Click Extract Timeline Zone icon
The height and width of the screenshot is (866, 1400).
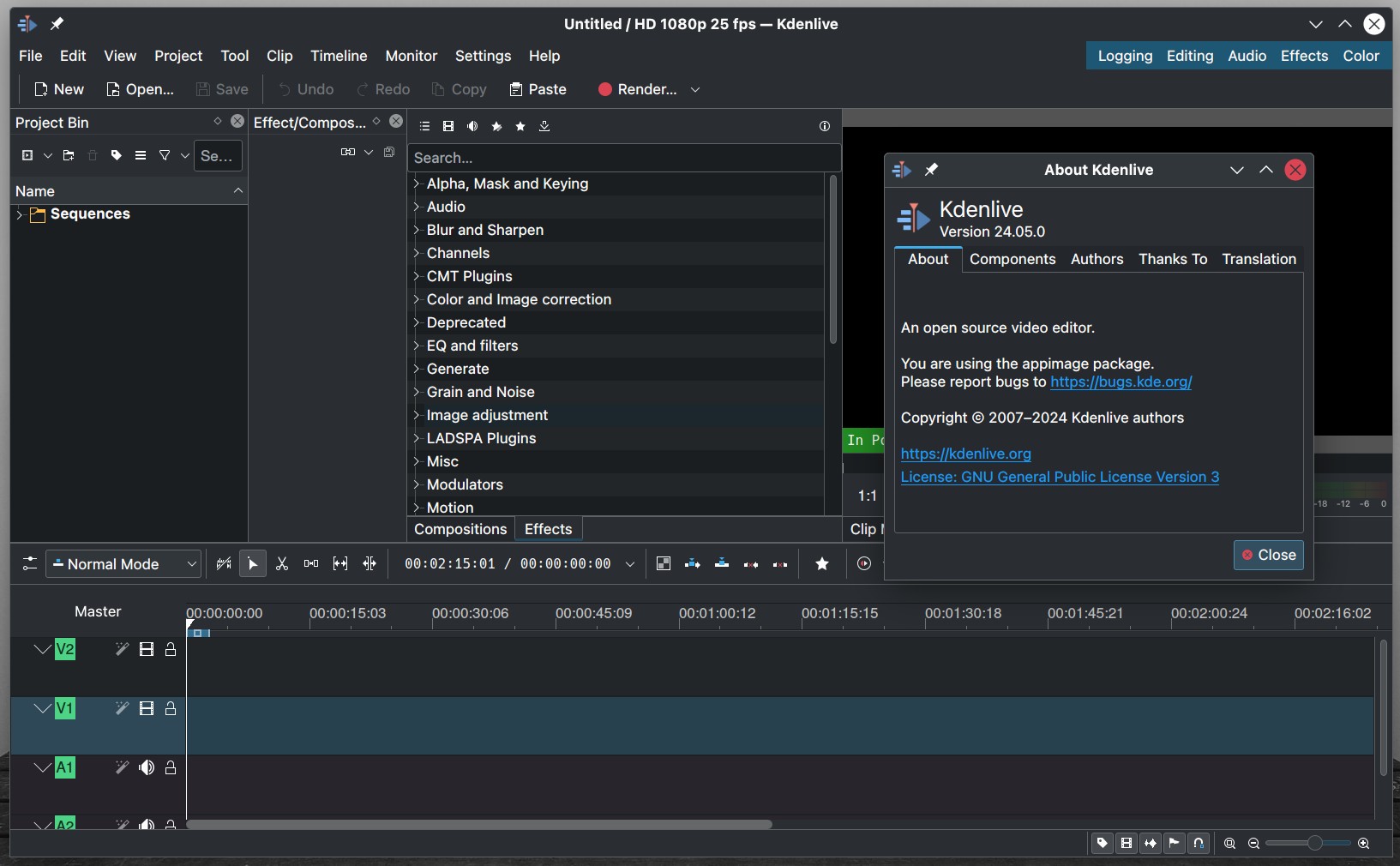coord(751,563)
